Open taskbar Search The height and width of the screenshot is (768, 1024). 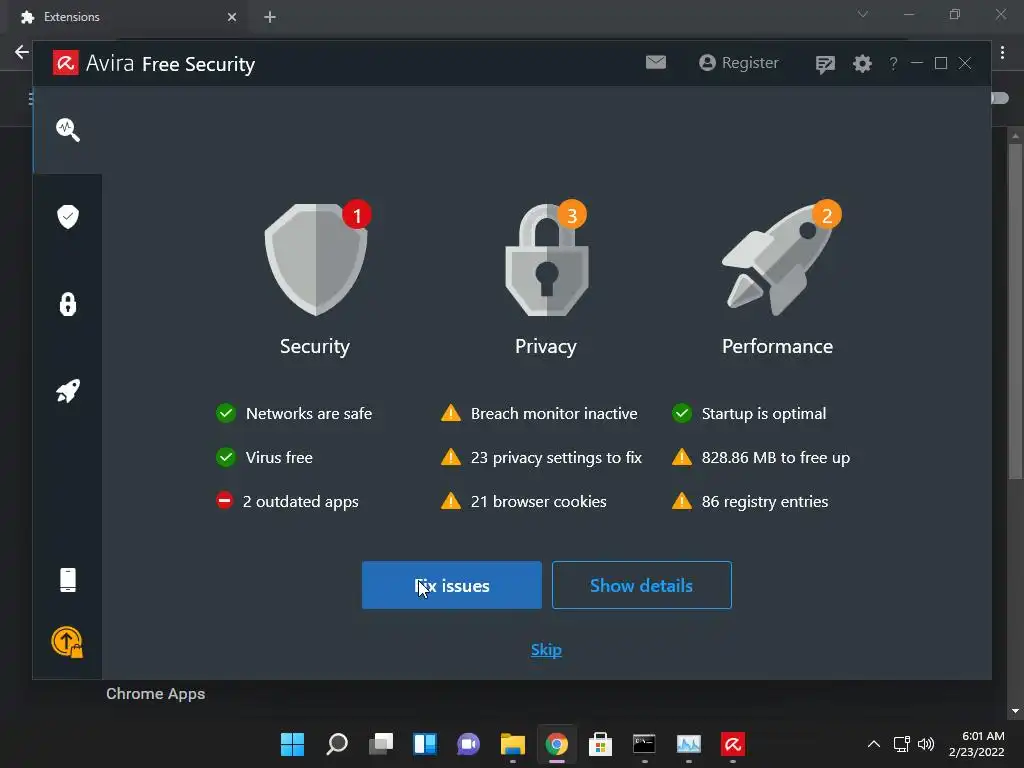(x=337, y=744)
